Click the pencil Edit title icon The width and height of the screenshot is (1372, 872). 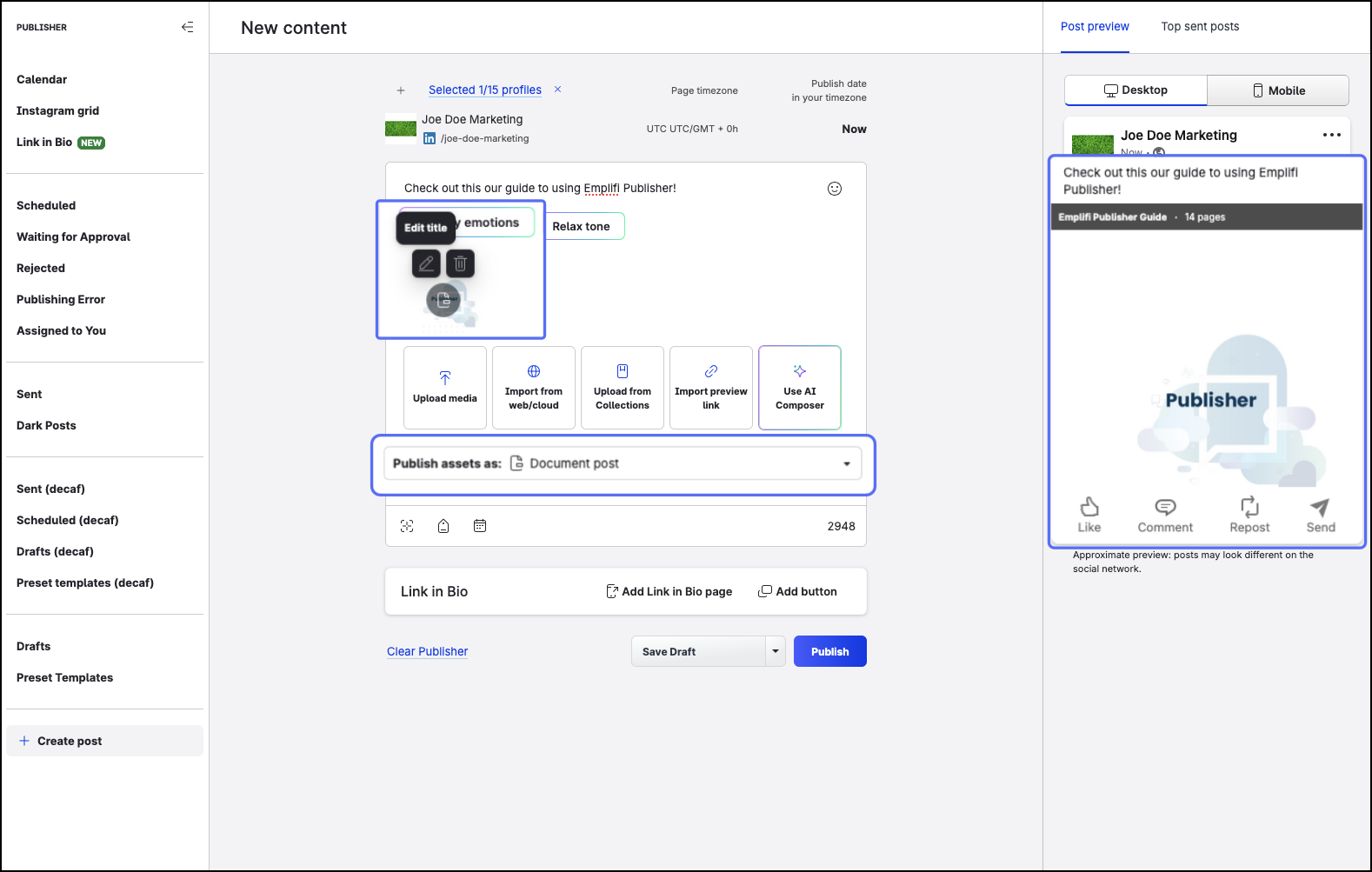(426, 263)
